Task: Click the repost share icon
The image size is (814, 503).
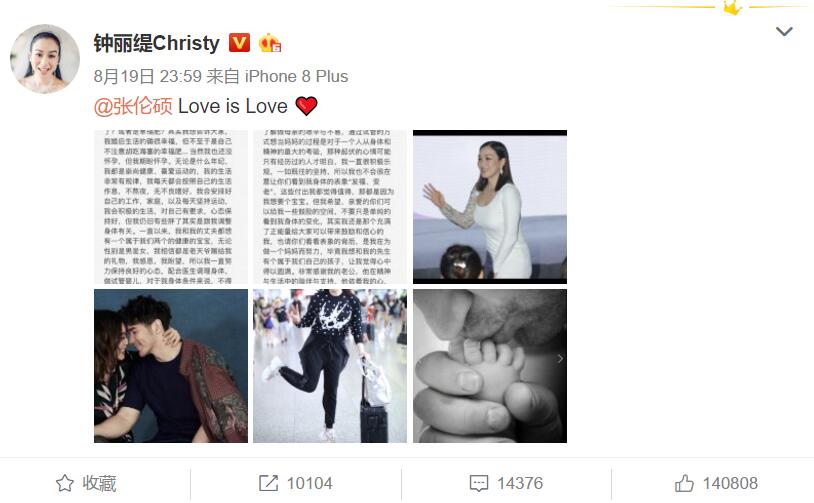Action: pos(268,483)
